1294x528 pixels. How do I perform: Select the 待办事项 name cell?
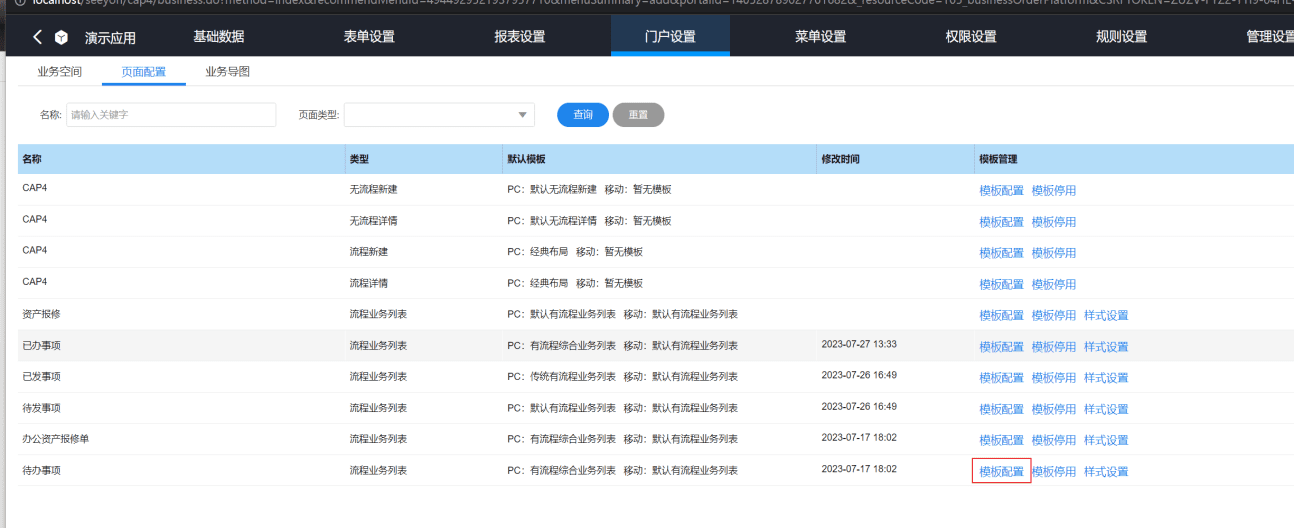(41, 469)
